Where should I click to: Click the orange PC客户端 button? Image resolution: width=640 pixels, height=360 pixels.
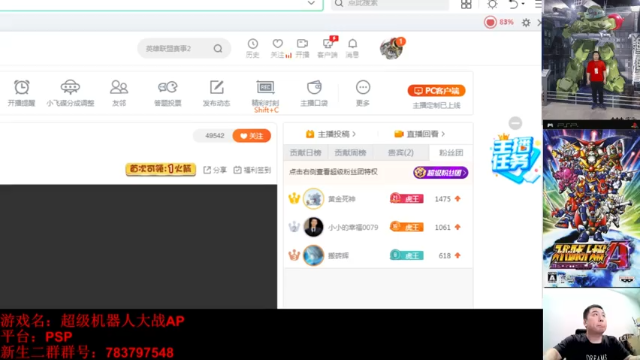coord(436,91)
